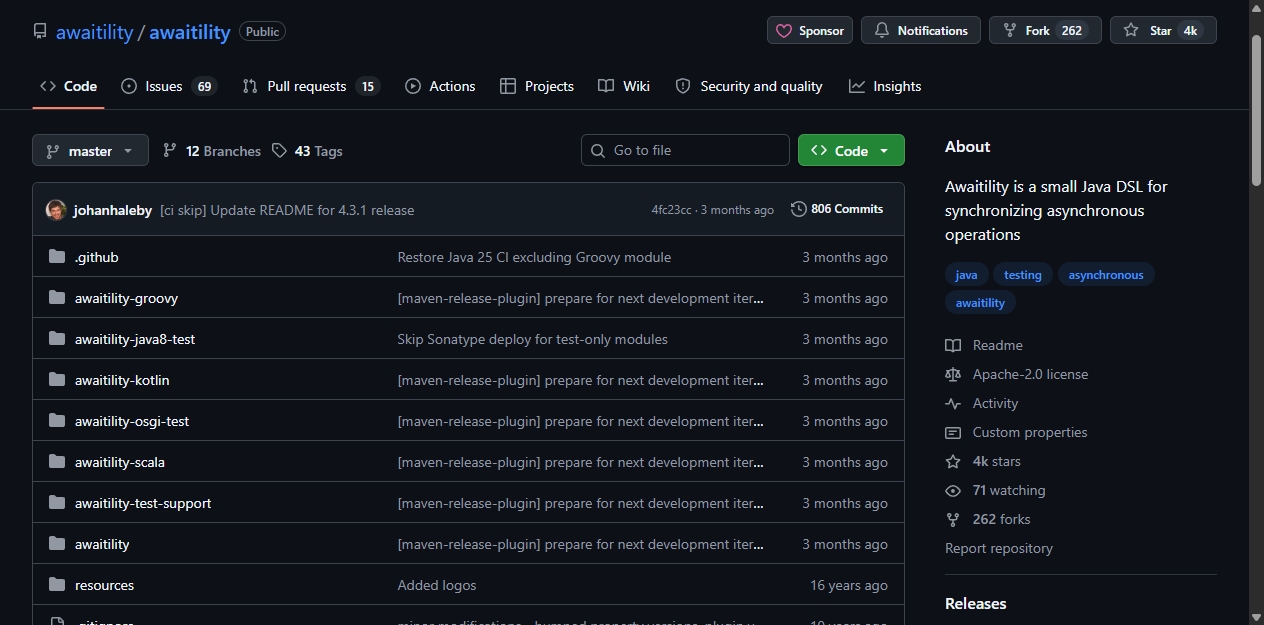Viewport: 1264px width, 625px height.
Task: Click the folder icon for awaitility-test-support
Action: (x=57, y=503)
